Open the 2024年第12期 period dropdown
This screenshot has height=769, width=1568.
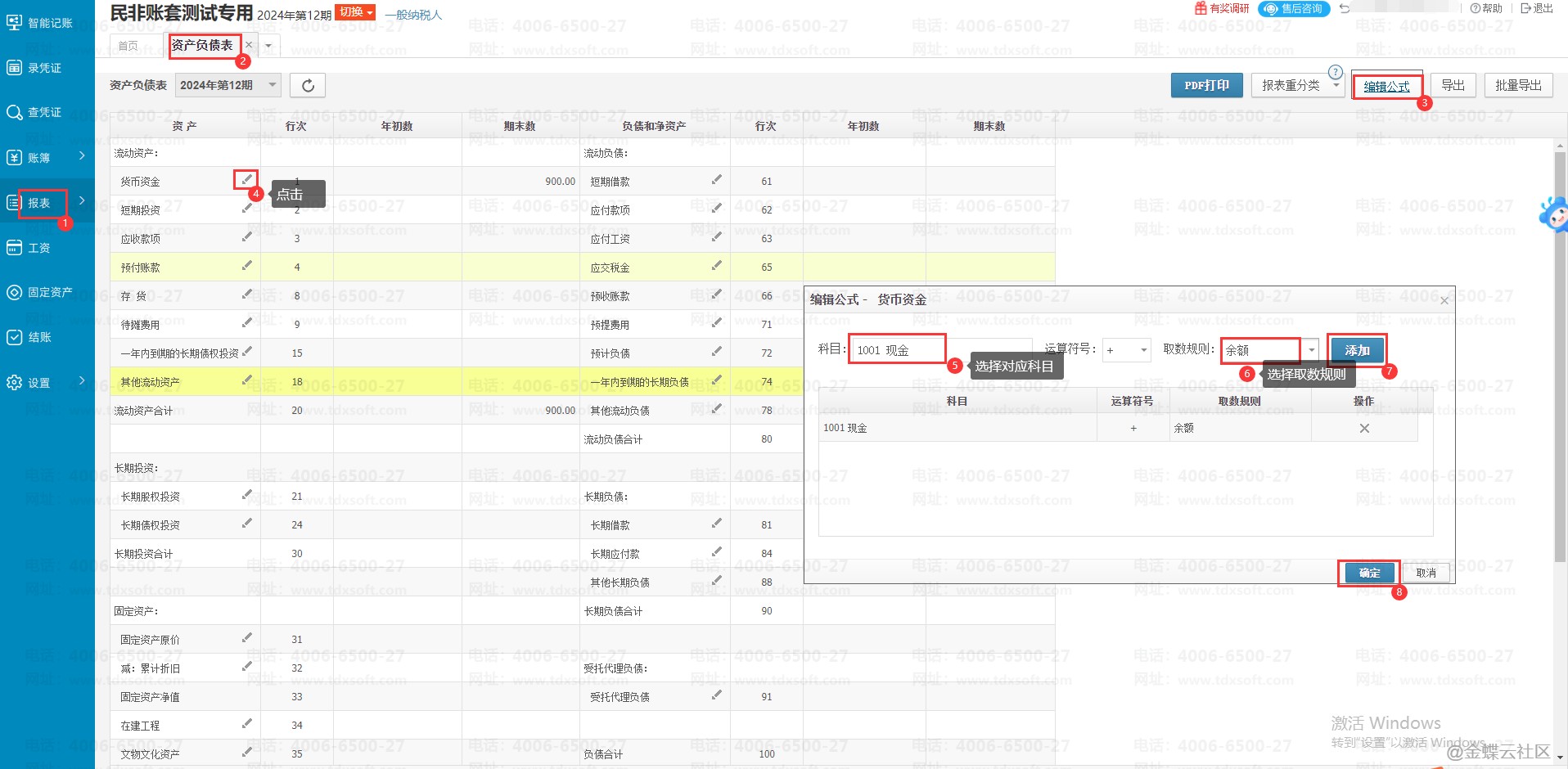[228, 85]
